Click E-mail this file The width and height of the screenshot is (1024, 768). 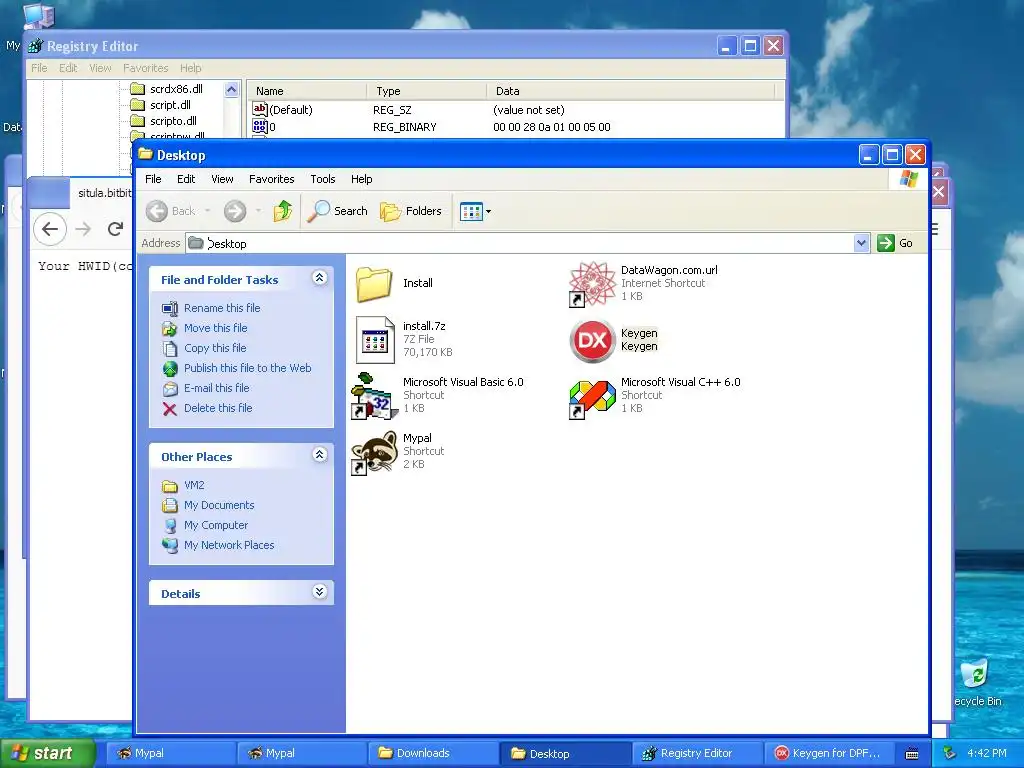click(x=216, y=388)
